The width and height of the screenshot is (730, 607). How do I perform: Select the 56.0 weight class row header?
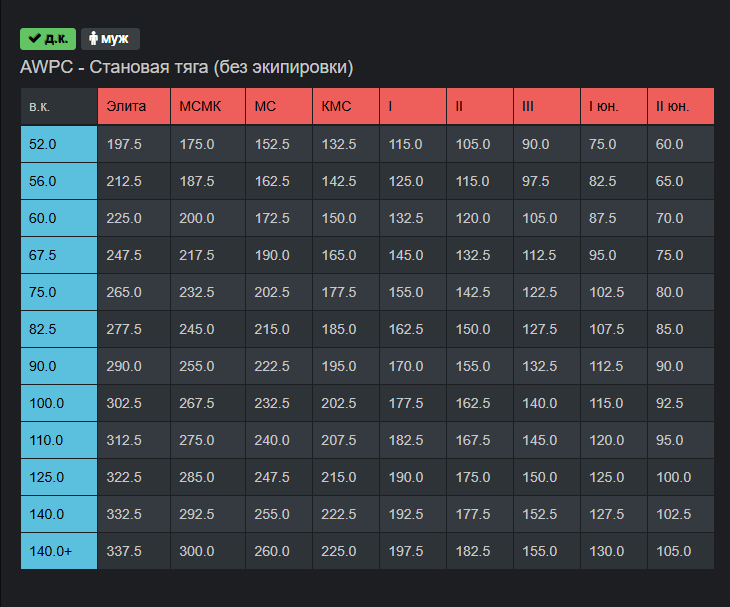click(x=59, y=181)
